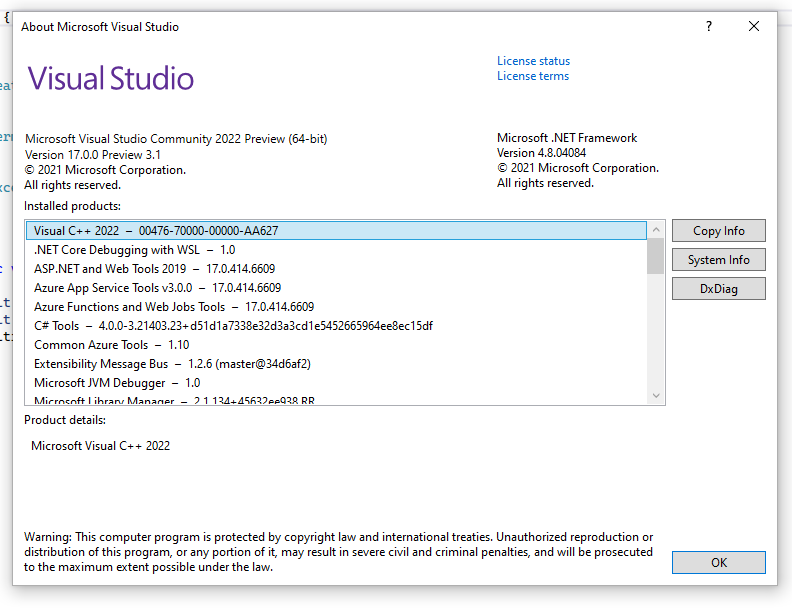Click the scrollbar thumb in the installed products list
The image size is (792, 611).
click(x=656, y=256)
